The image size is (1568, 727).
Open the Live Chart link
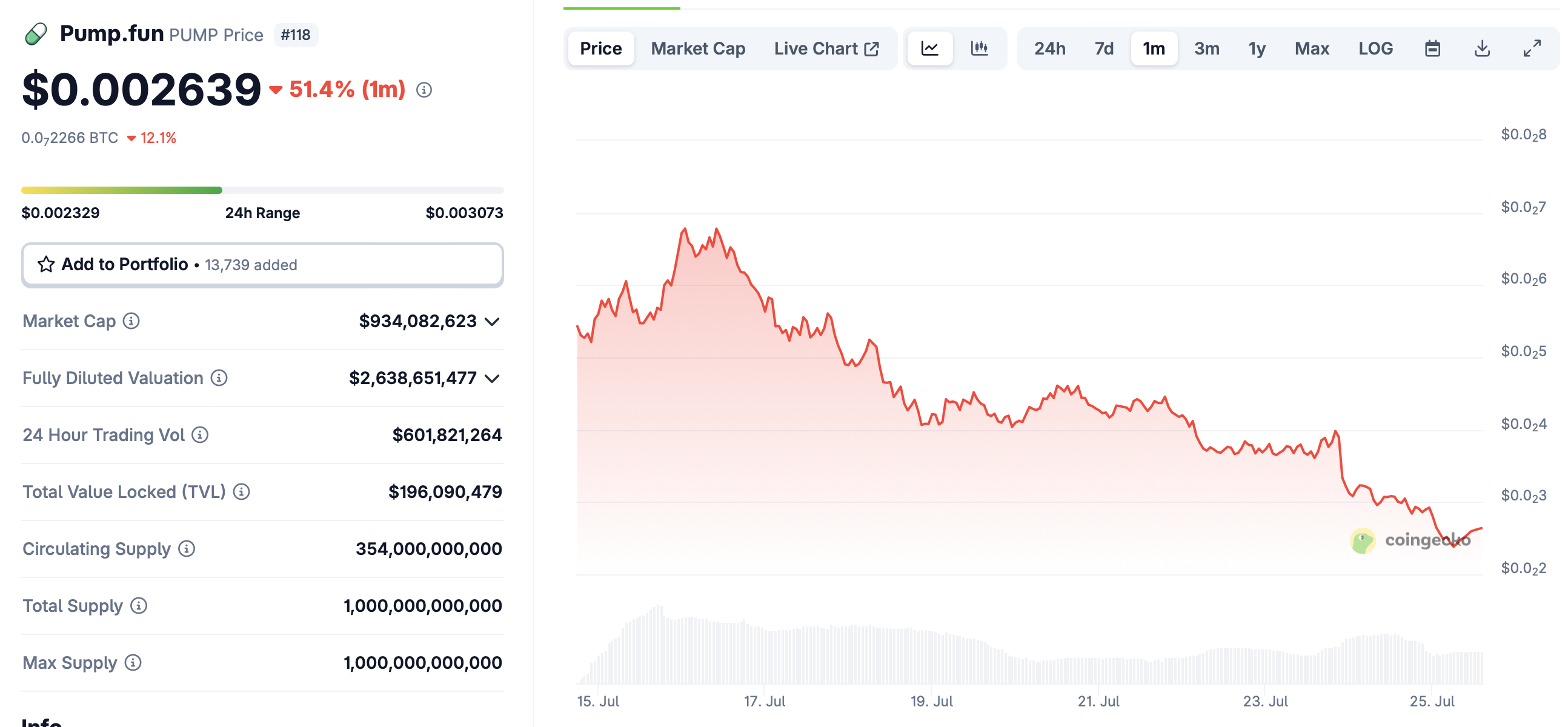826,48
